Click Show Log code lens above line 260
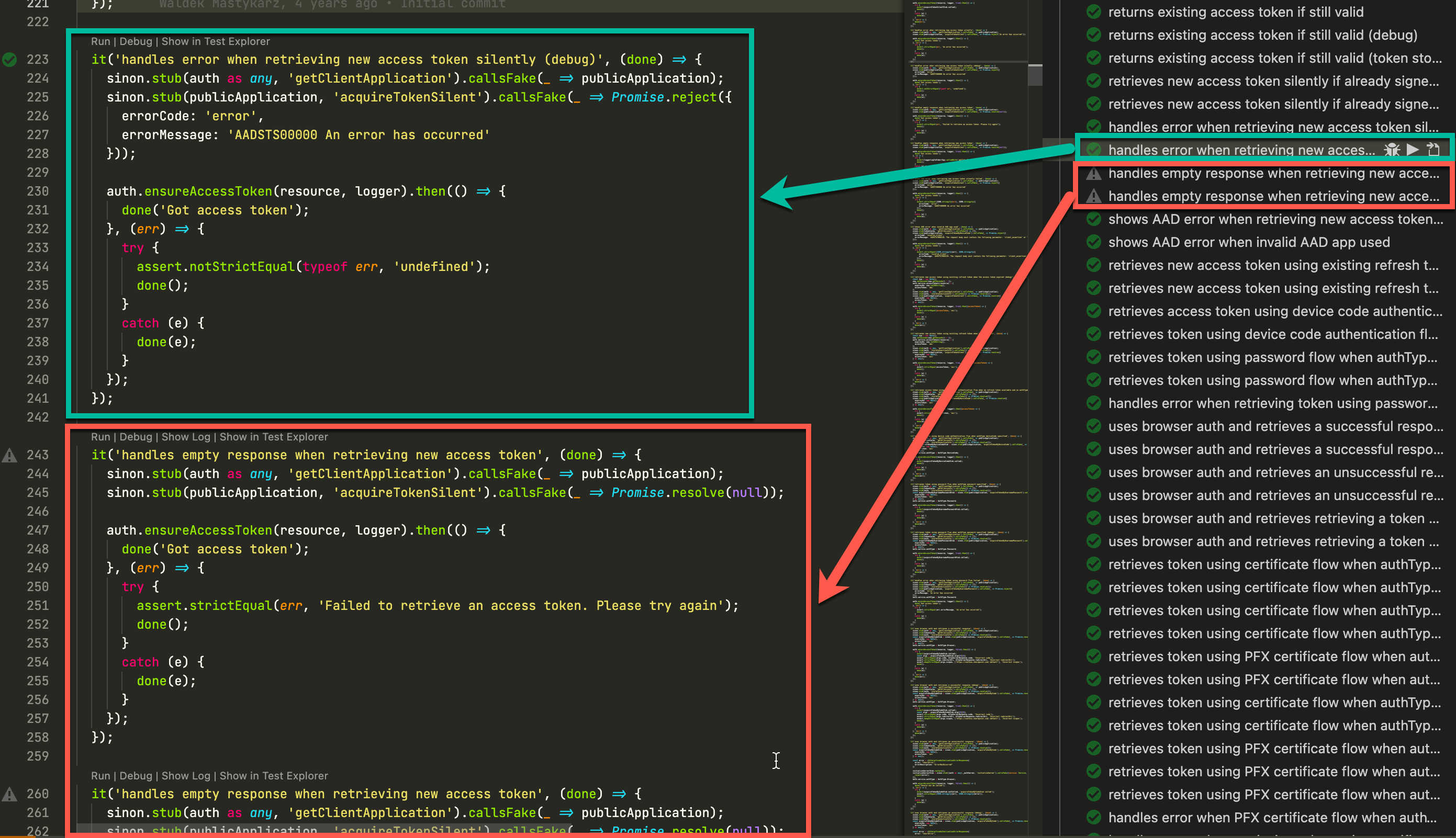 pyautogui.click(x=186, y=776)
